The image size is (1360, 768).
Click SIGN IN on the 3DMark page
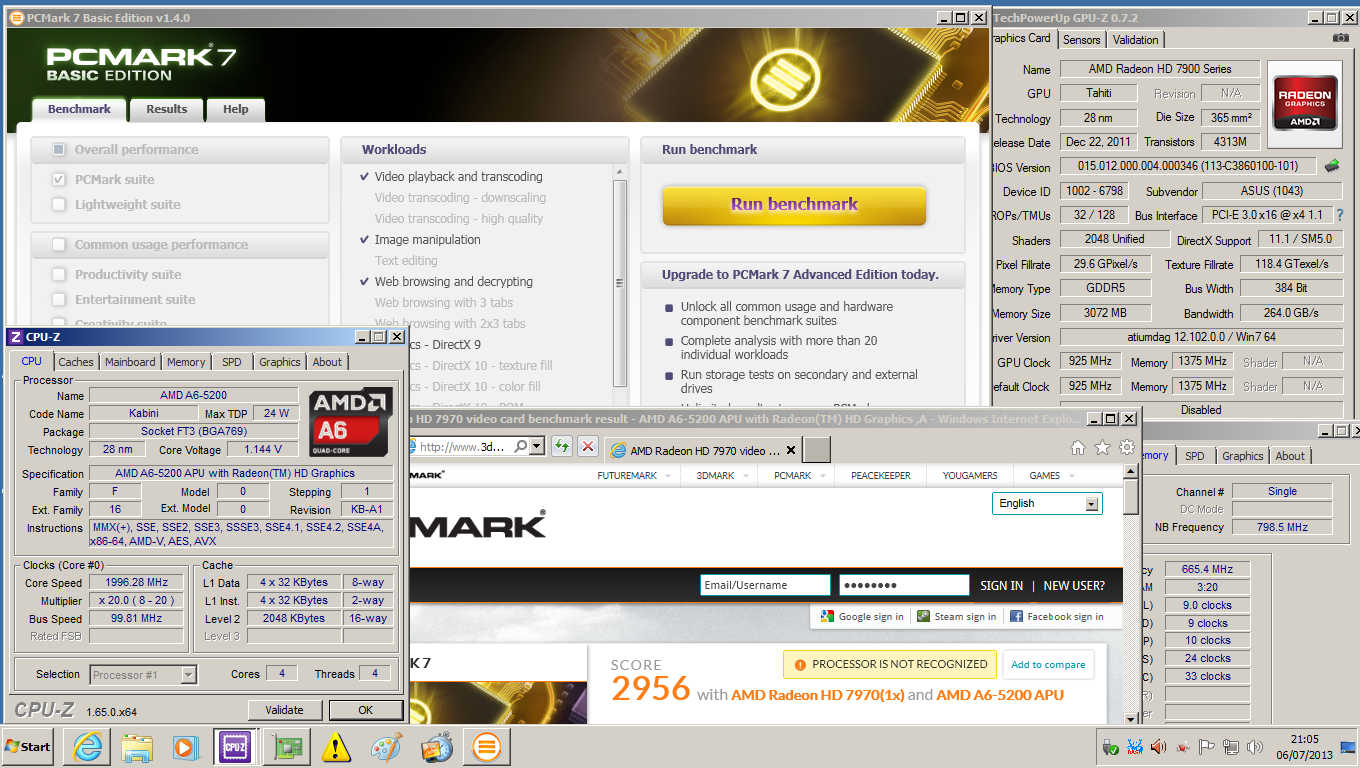1001,586
